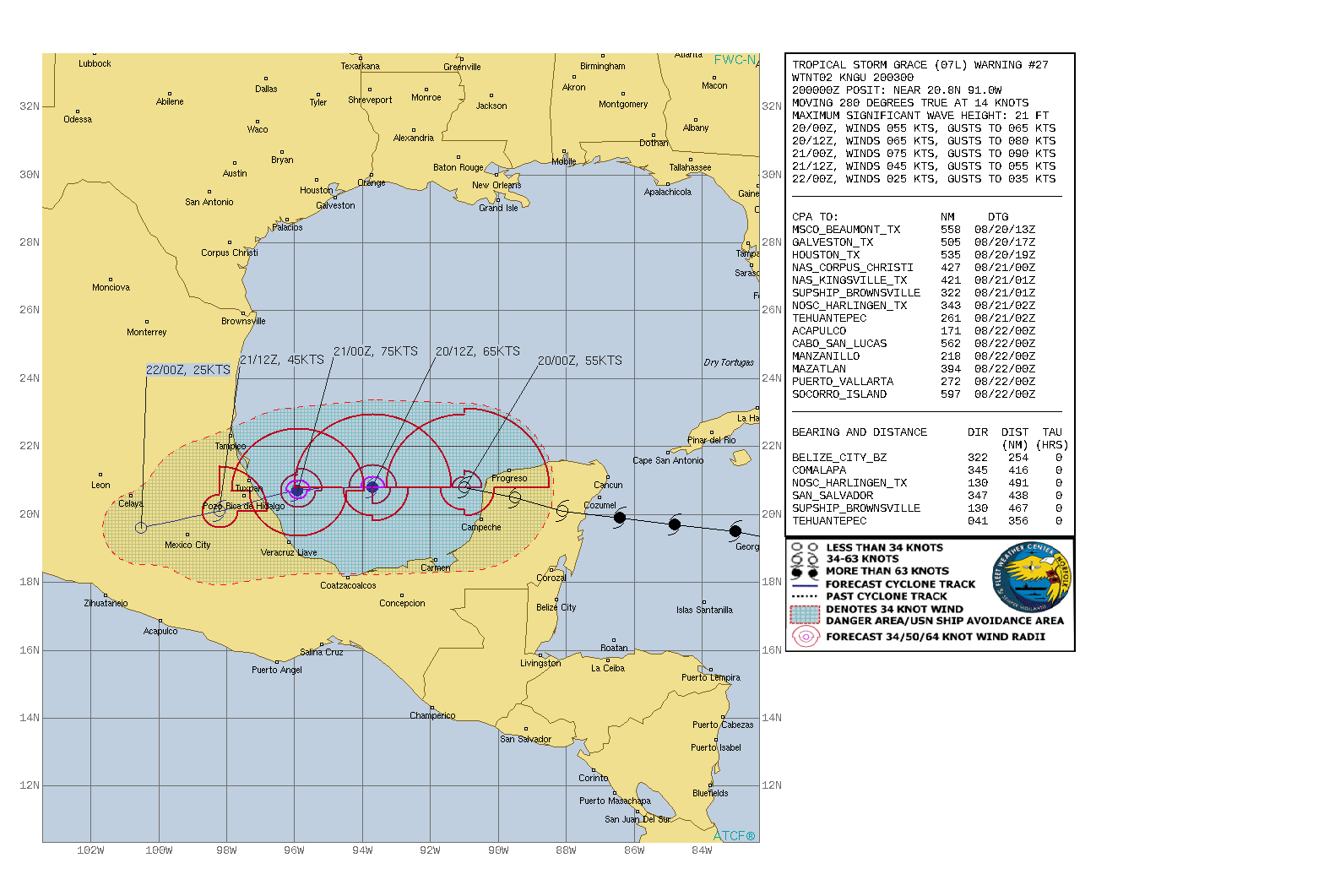Click the 'MOVING 280 DEGREES TRUE AT 14 KNOTS' line
The image size is (1324, 896).
click(x=910, y=103)
